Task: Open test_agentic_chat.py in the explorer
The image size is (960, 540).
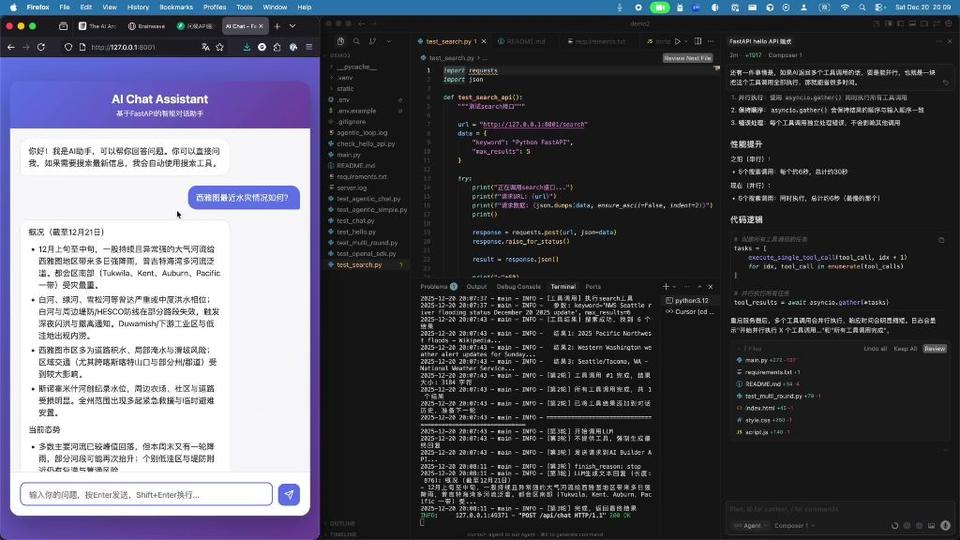Action: tap(369, 199)
